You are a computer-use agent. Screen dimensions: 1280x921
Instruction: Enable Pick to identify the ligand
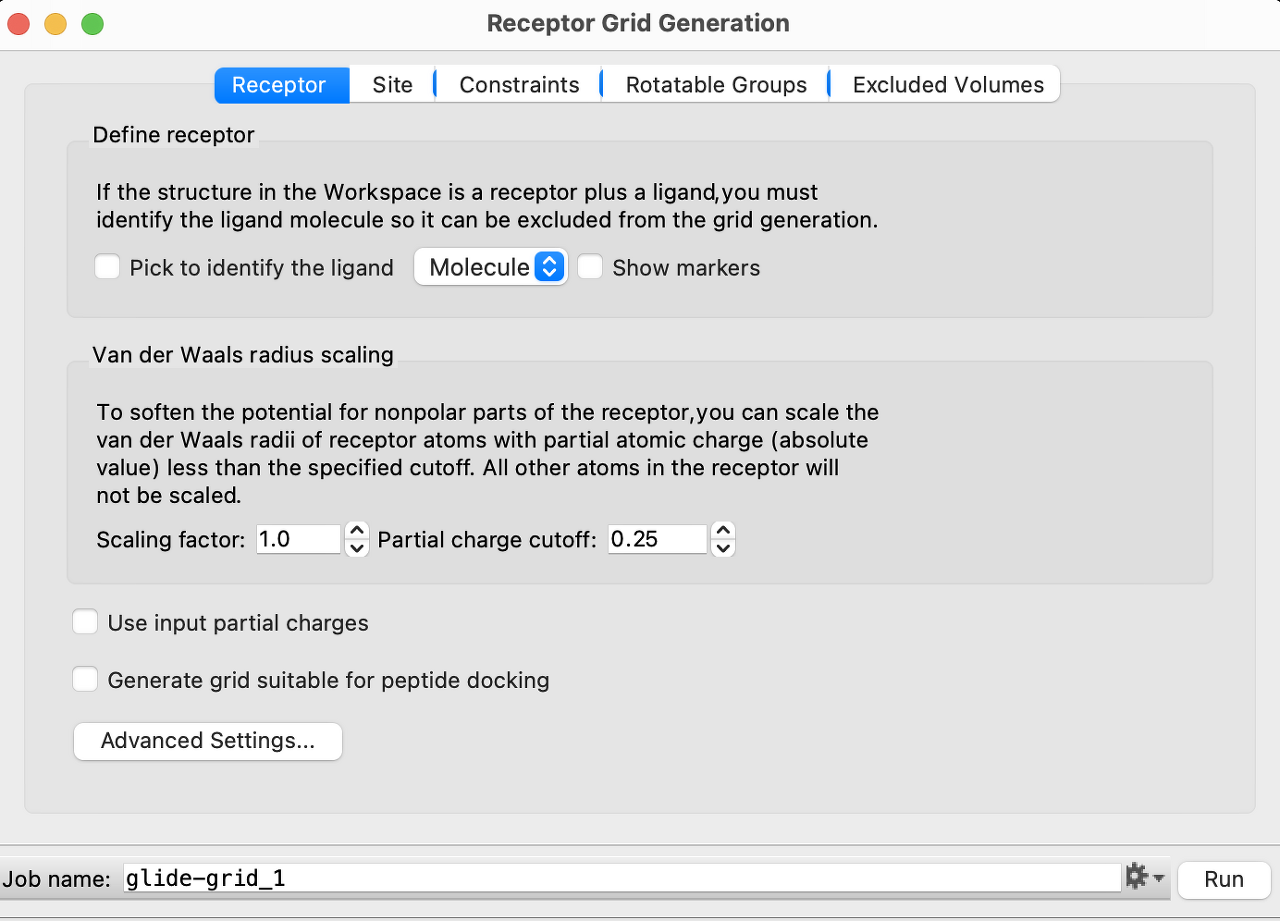click(x=107, y=267)
